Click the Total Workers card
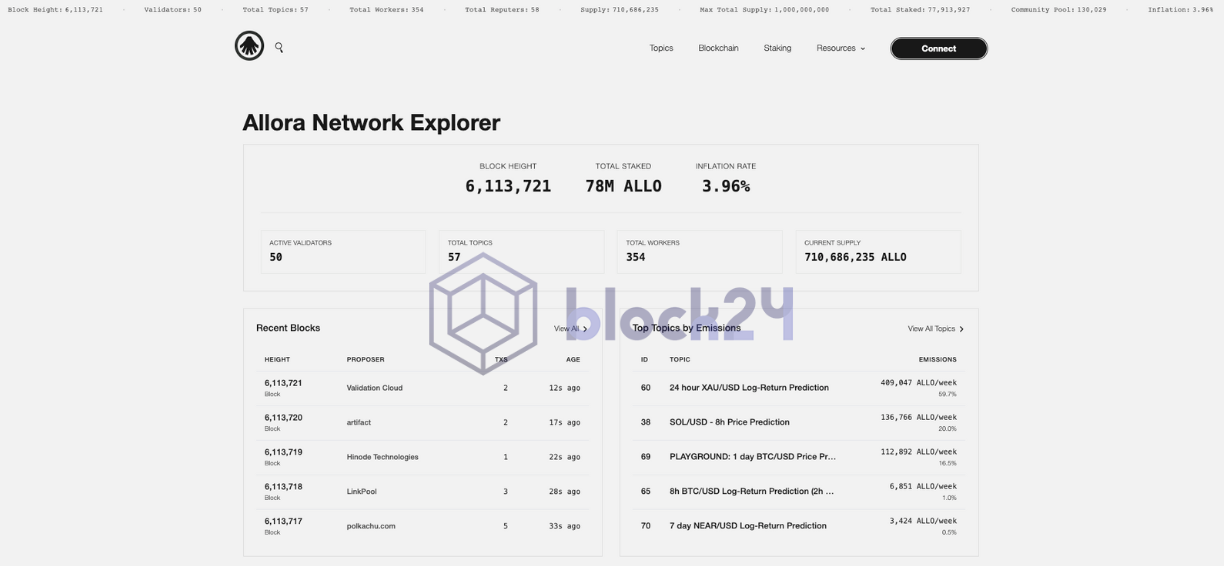 (700, 251)
